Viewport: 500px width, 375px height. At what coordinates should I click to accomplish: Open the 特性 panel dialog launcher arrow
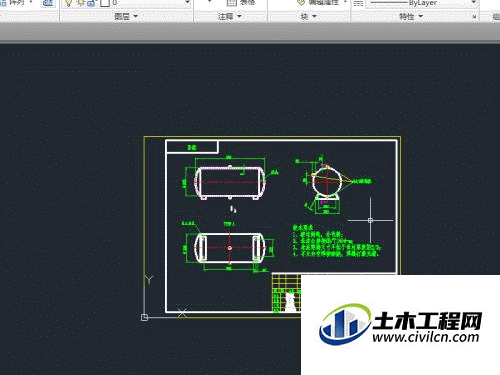click(474, 16)
